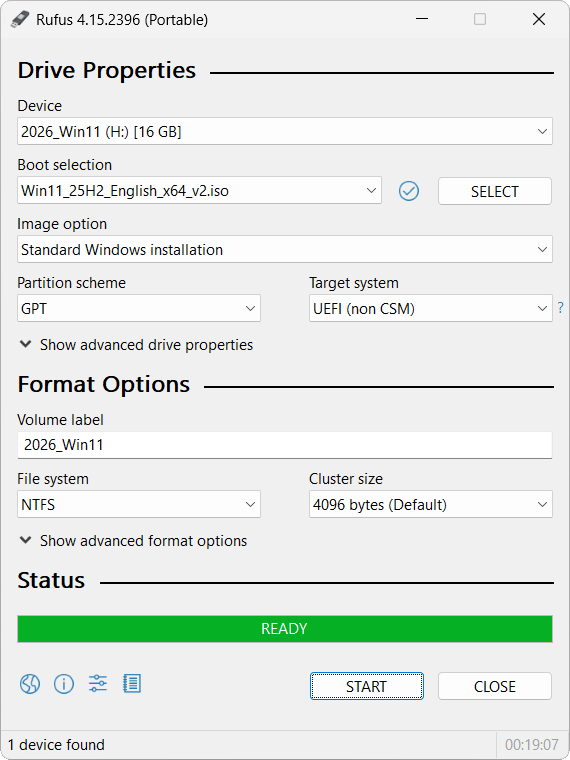This screenshot has height=760, width=570.
Task: Expand Show advanced drive properties
Action: [x=136, y=345]
